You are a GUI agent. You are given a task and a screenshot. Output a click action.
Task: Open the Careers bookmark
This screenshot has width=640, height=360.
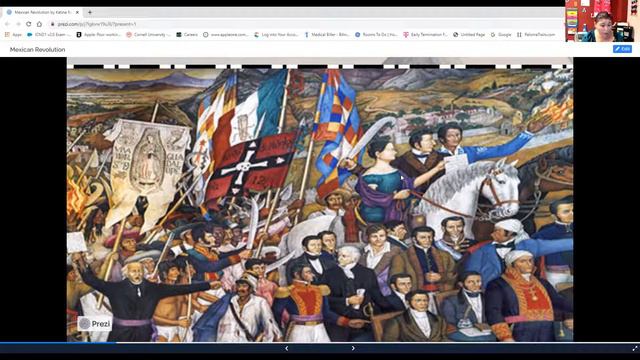pos(187,35)
